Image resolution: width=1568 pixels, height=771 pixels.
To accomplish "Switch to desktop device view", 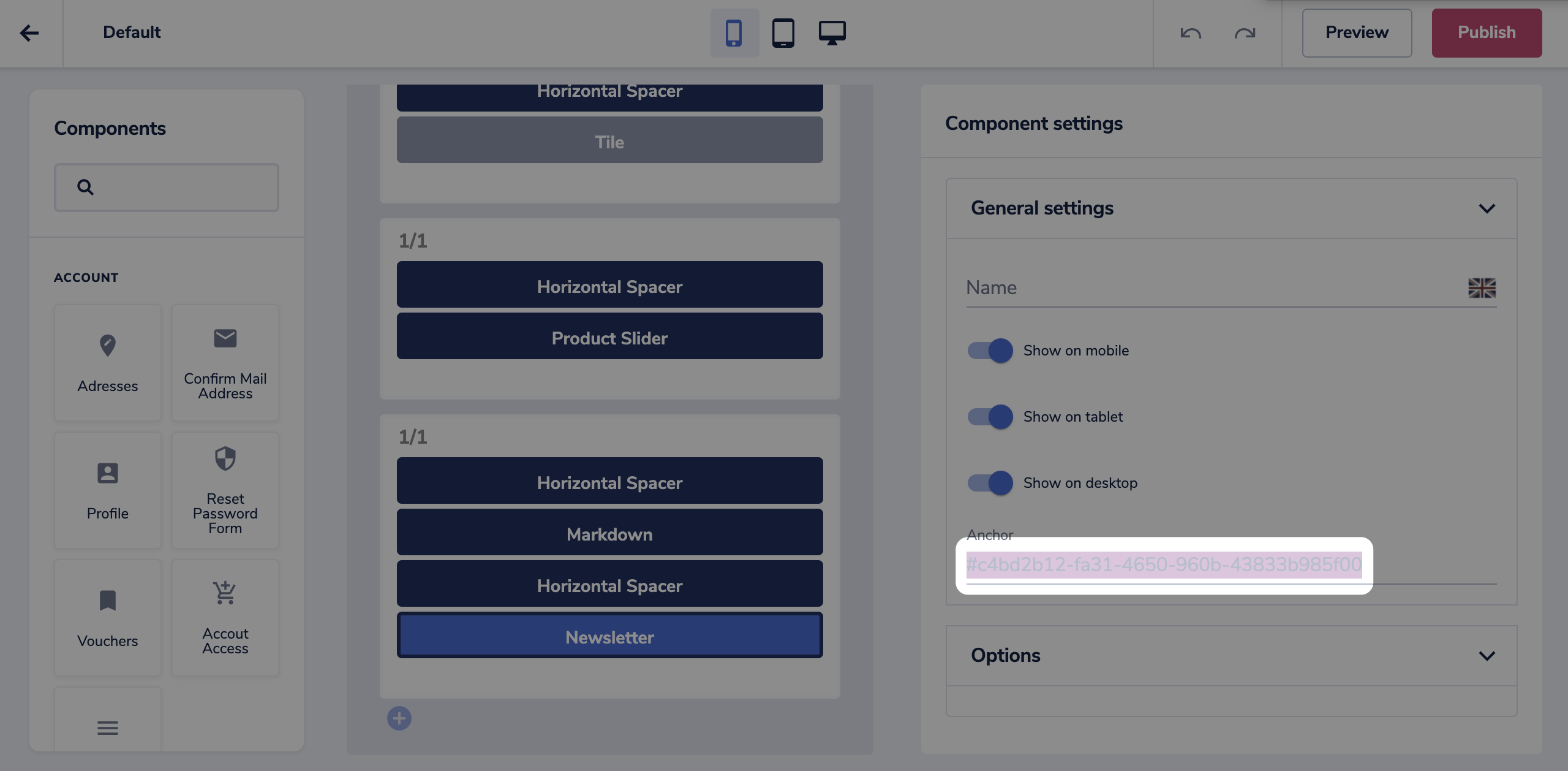I will click(832, 33).
